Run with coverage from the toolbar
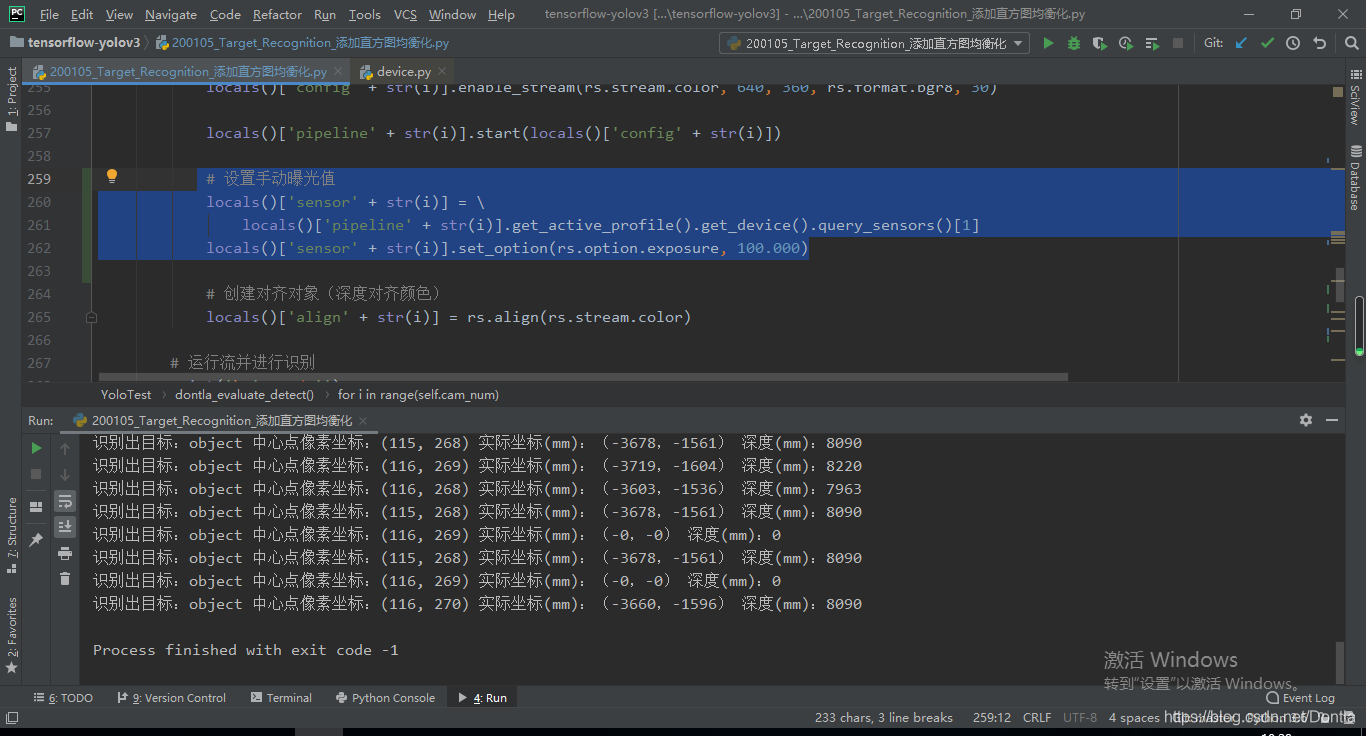This screenshot has width=1366, height=736. click(1100, 43)
